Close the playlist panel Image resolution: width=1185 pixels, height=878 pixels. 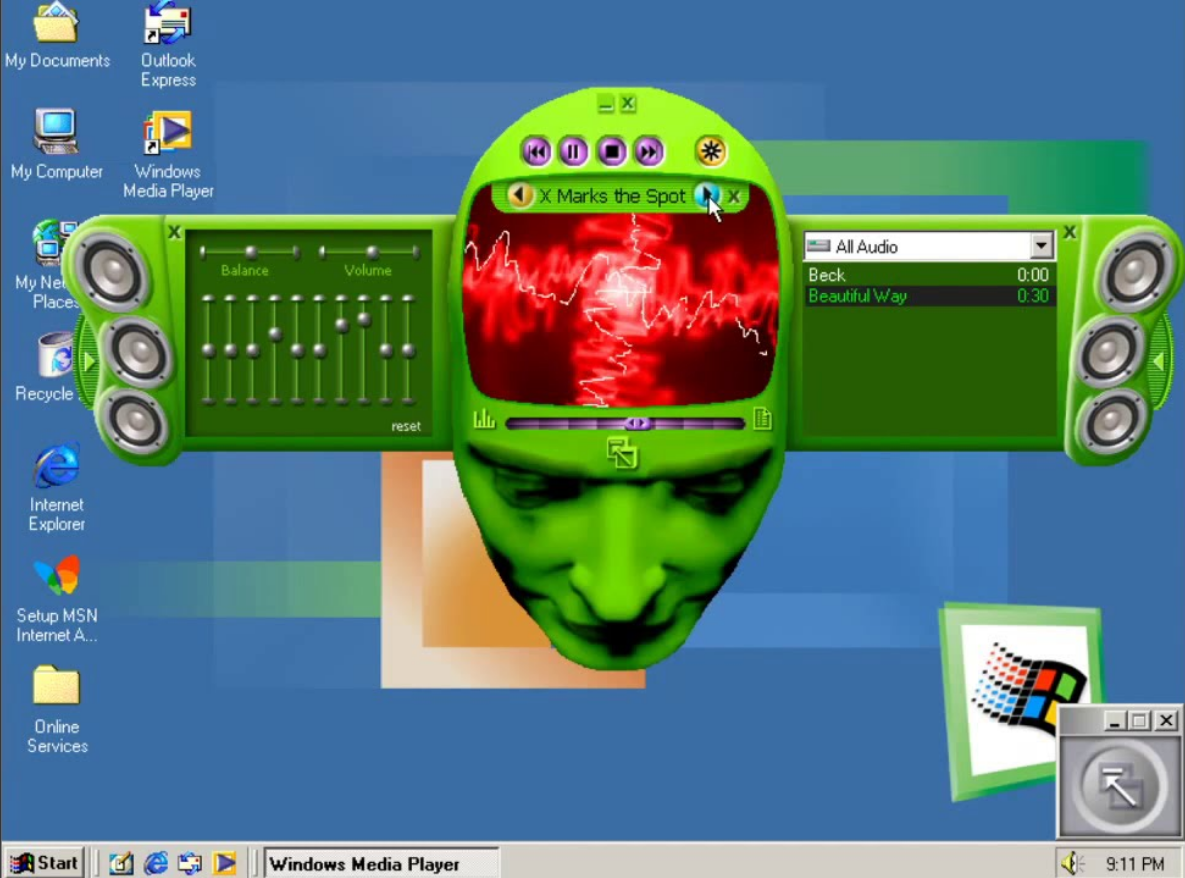pyautogui.click(x=1069, y=232)
